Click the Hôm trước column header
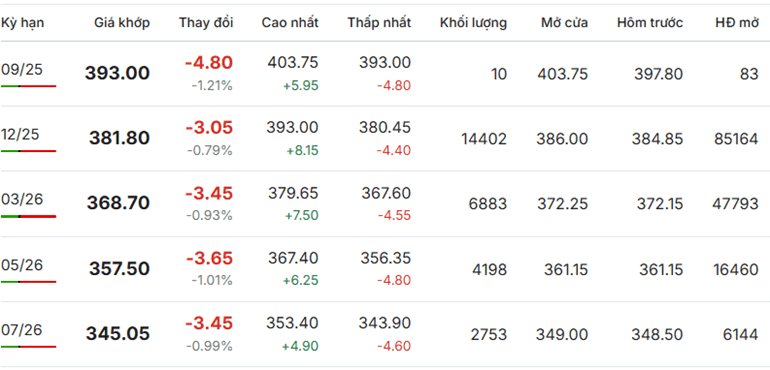 (650, 23)
